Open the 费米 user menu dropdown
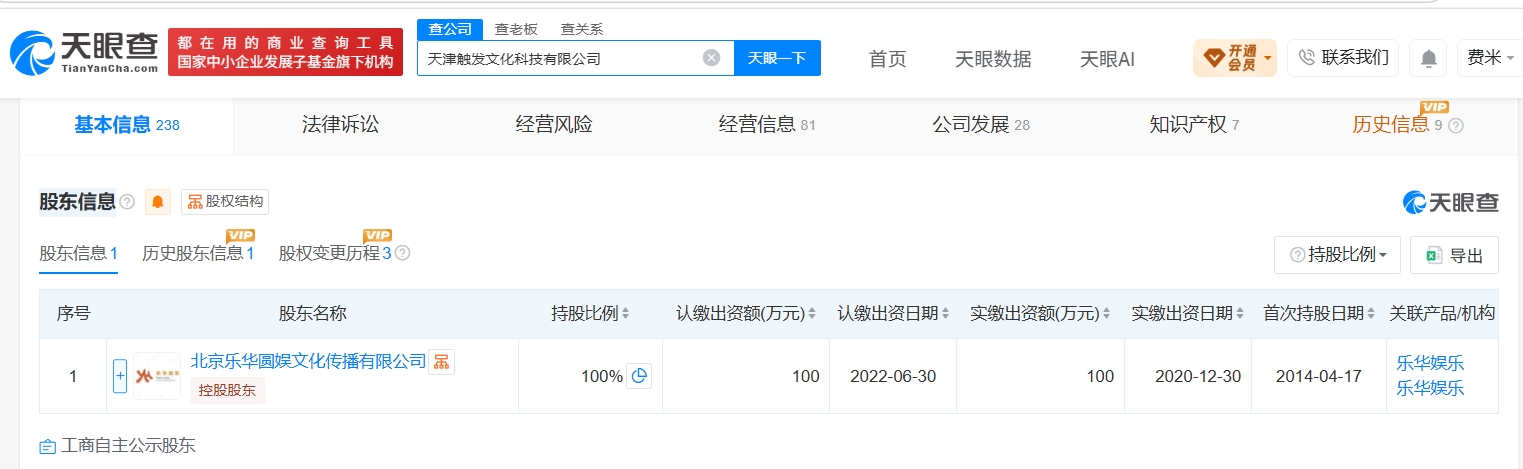 pyautogui.click(x=1491, y=58)
